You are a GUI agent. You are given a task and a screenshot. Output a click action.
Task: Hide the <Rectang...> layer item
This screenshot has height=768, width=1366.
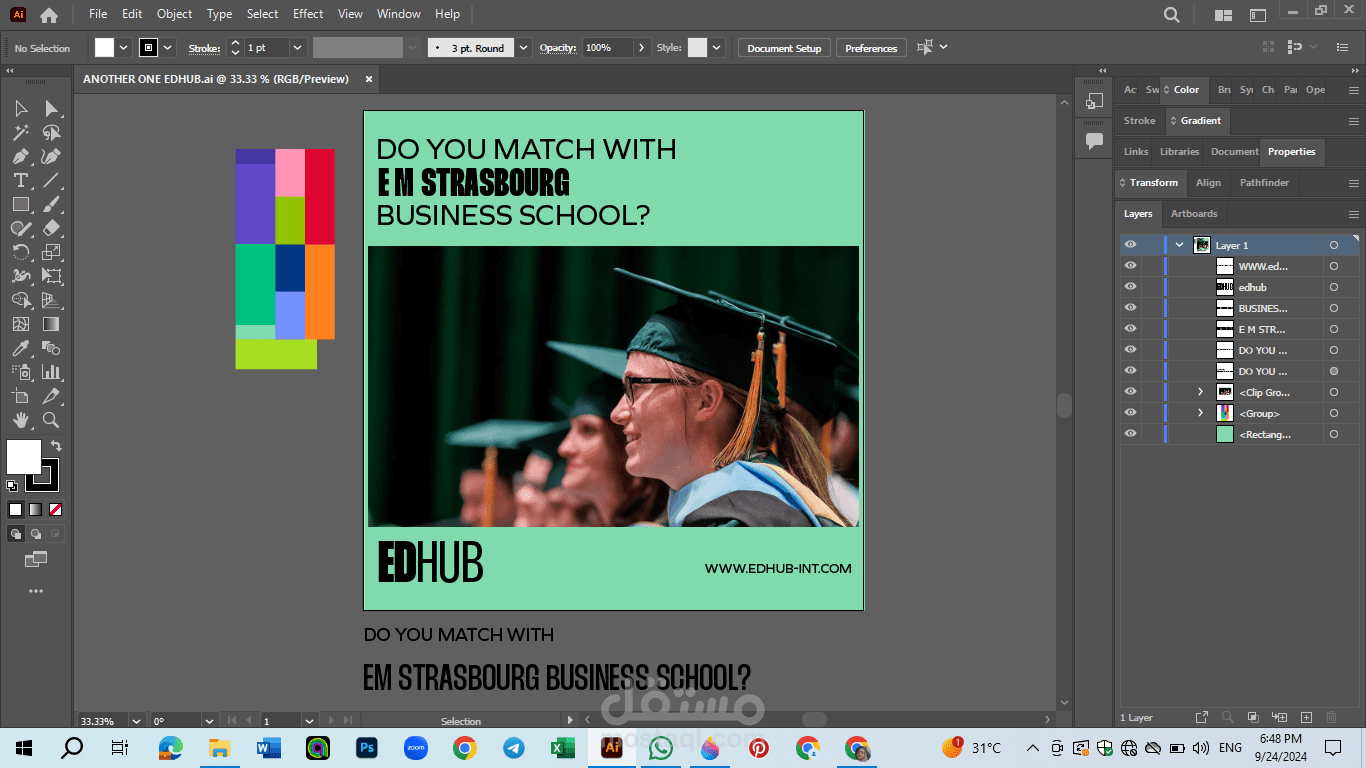tap(1130, 434)
